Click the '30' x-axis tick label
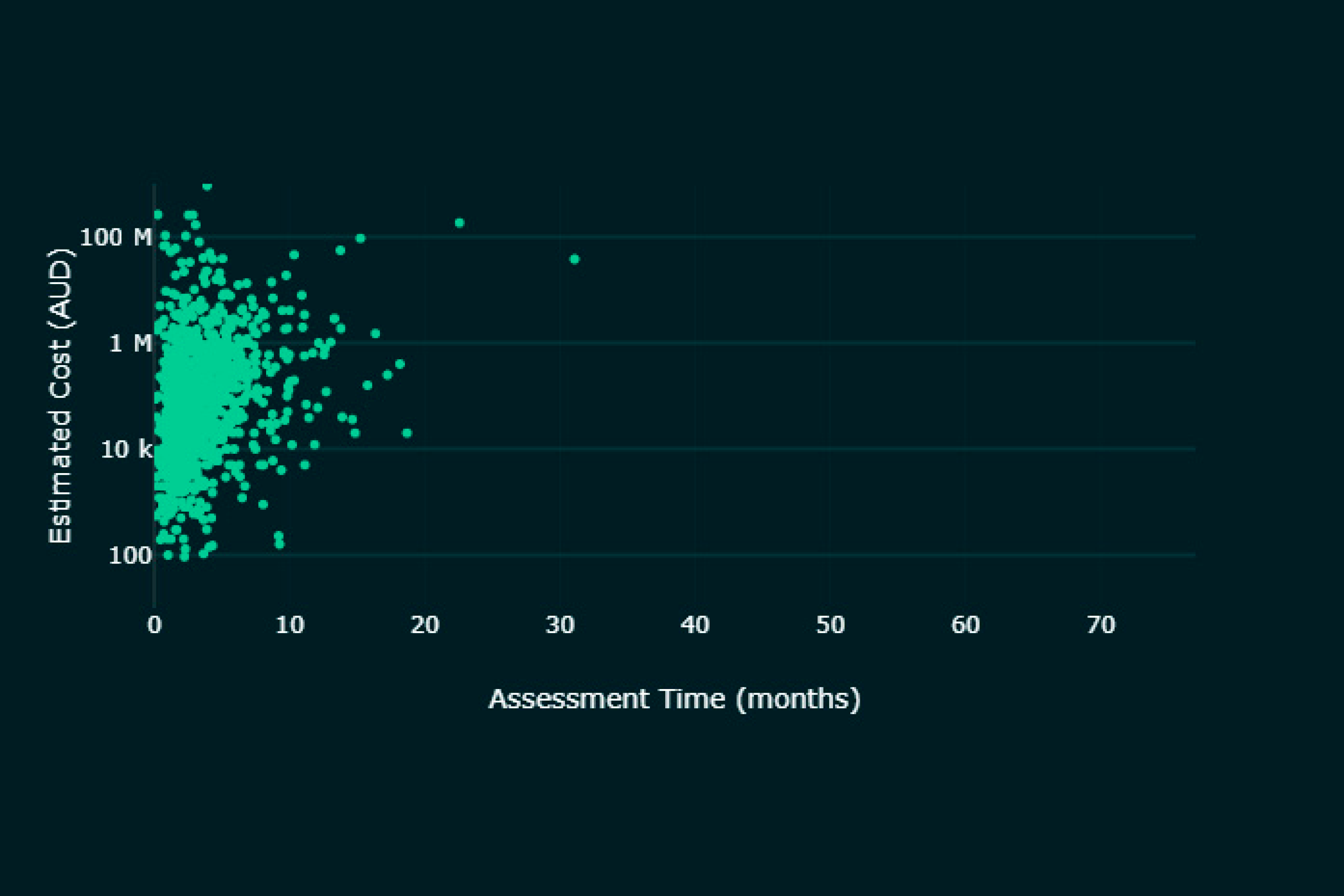Viewport: 1344px width, 896px height. click(560, 625)
